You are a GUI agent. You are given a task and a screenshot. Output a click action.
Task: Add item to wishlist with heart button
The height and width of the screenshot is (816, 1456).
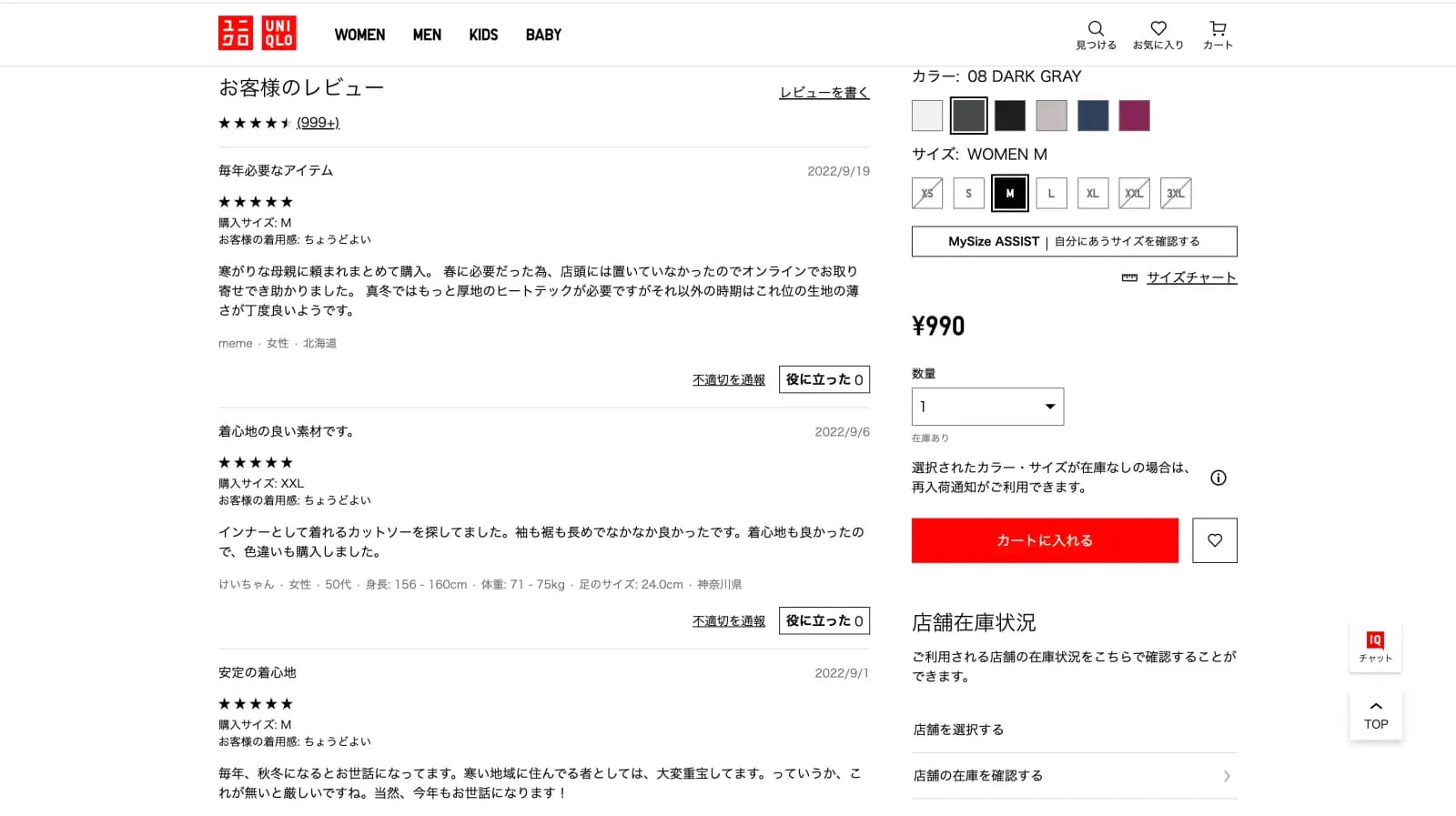[x=1214, y=540]
